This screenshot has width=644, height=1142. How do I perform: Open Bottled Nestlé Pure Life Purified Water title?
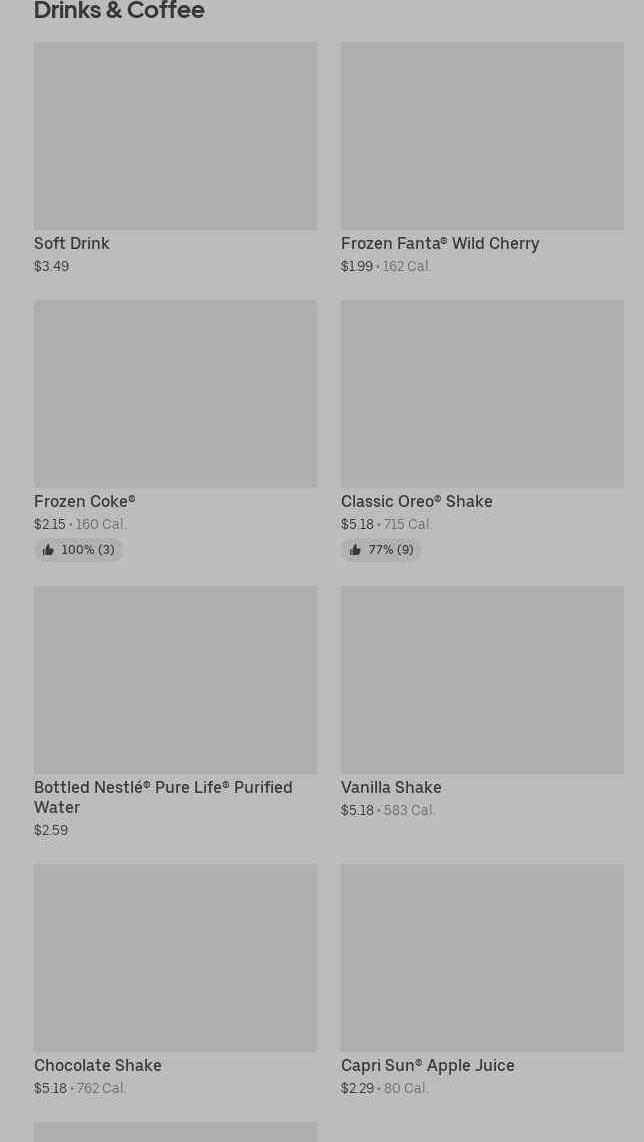(x=163, y=797)
